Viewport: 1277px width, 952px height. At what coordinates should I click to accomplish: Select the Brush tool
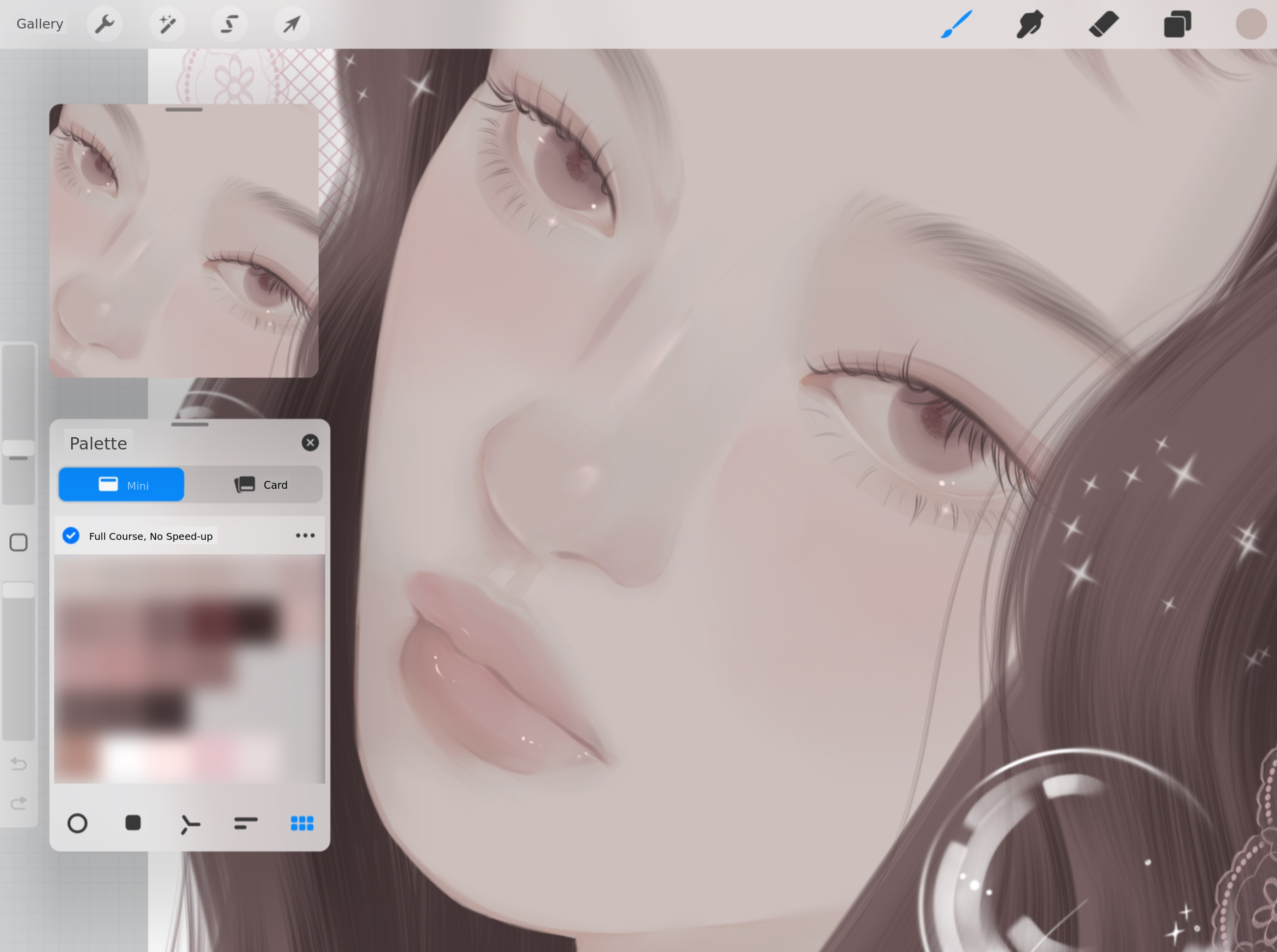pyautogui.click(x=957, y=24)
